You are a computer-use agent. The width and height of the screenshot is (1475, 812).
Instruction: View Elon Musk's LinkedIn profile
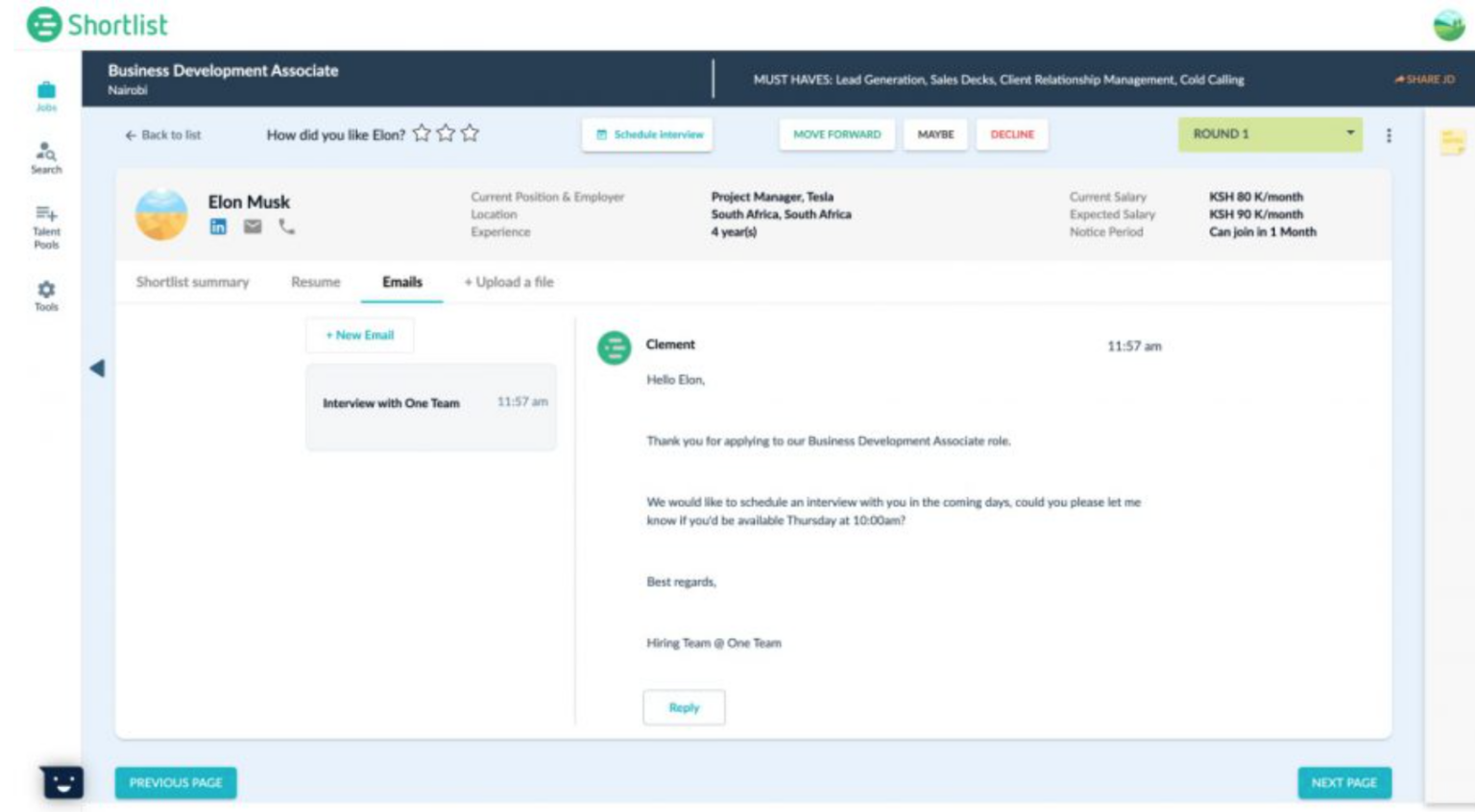coord(217,227)
